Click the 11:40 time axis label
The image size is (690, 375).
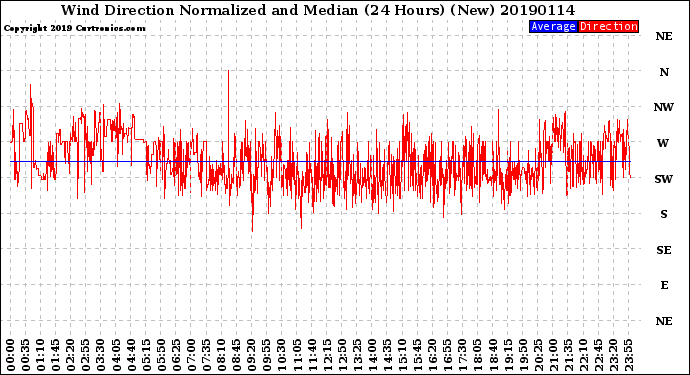312,355
